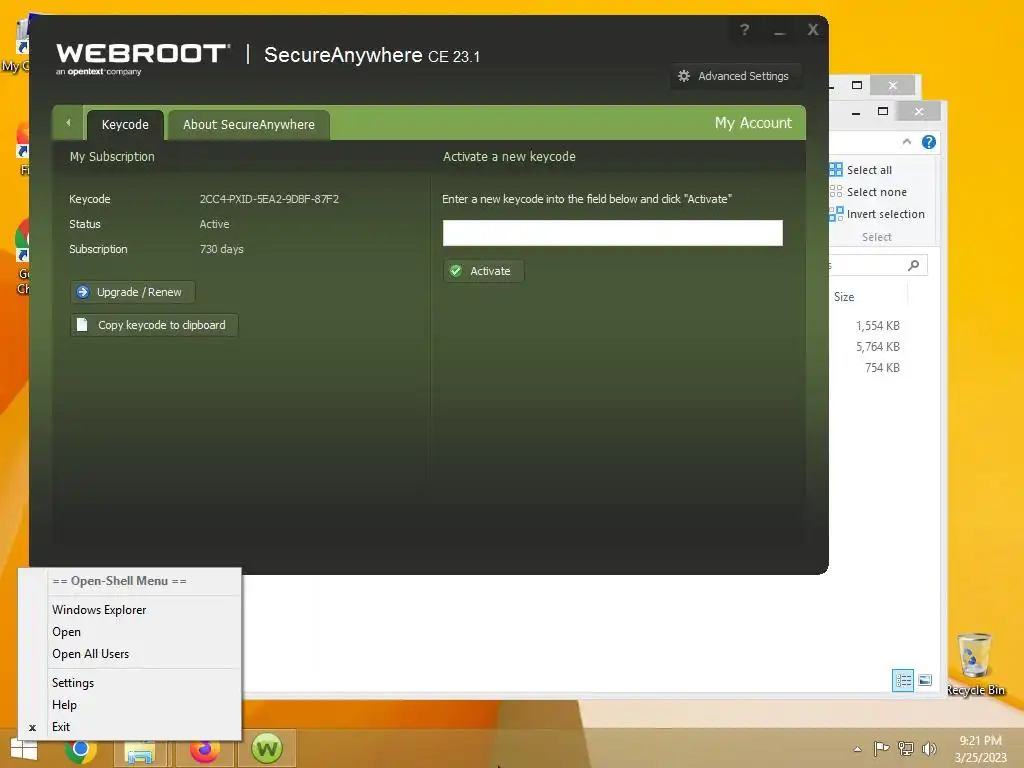1024x768 pixels.
Task: Click the Windows Start button
Action: (x=24, y=750)
